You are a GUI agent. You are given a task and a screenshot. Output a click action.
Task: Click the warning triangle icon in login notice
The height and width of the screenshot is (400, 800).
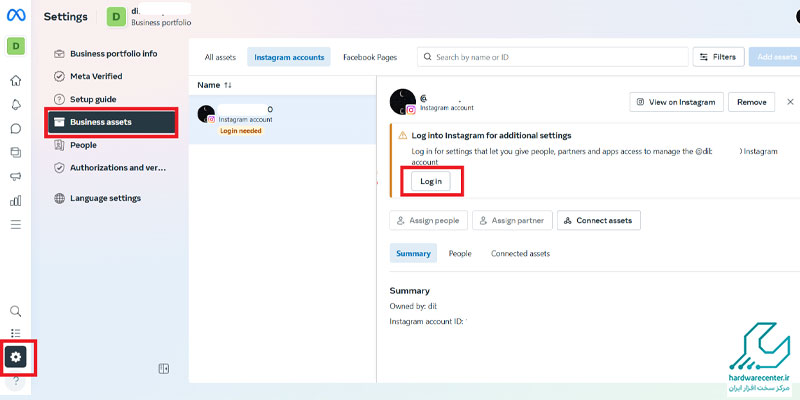pyautogui.click(x=403, y=136)
